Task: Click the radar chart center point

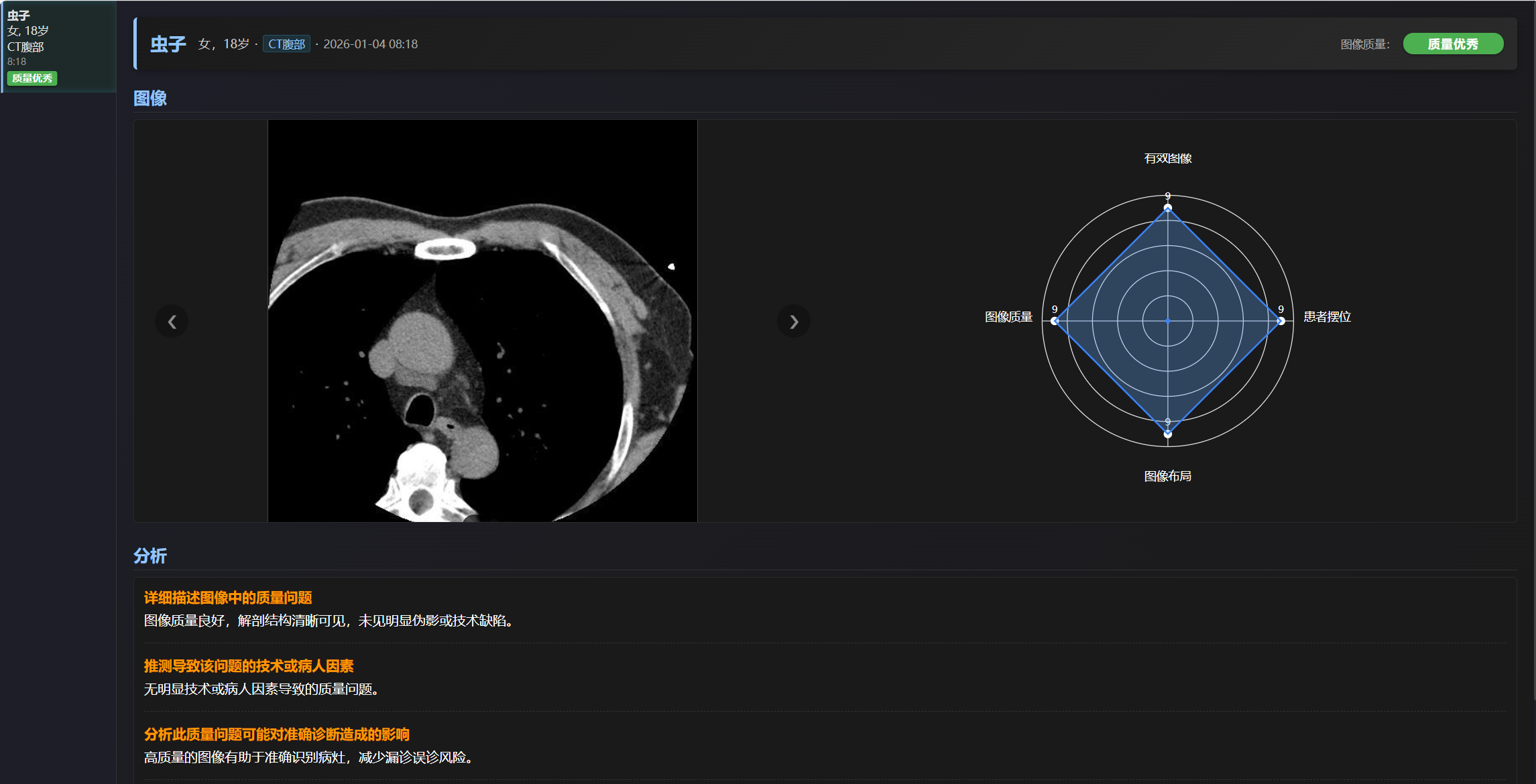Action: coord(1167,321)
